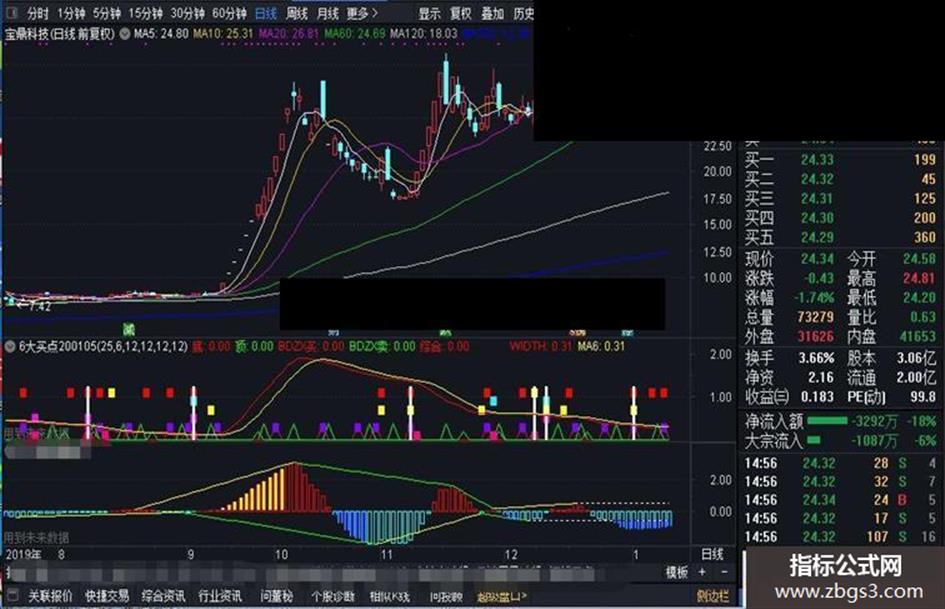Click the green 大宗流入 bar
The image size is (945, 609).
pos(814,440)
